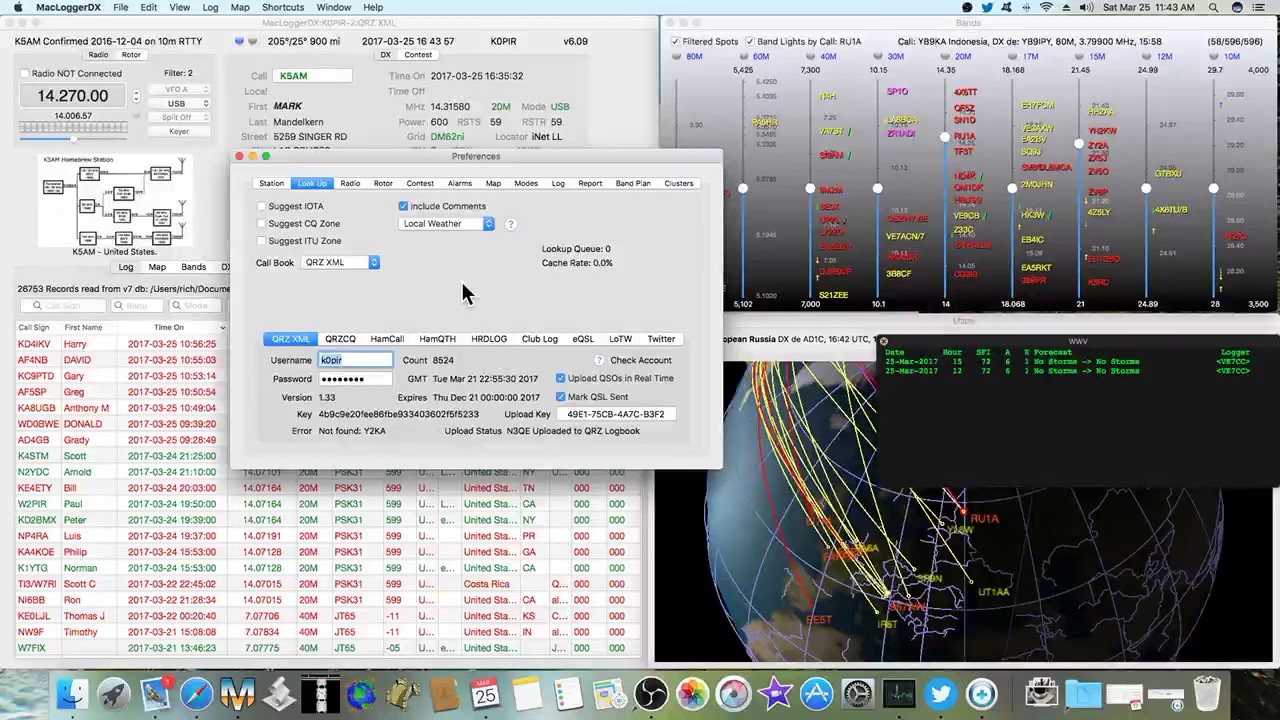1280x720 pixels.
Task: Click the Rotor segment button
Action: pyautogui.click(x=131, y=55)
